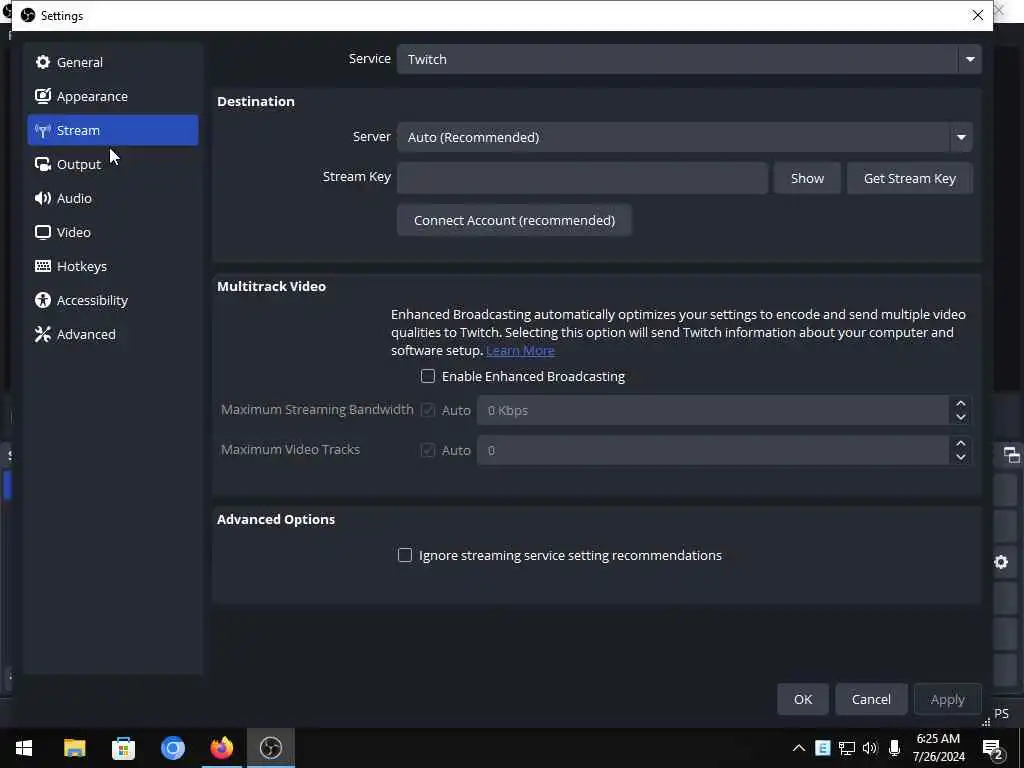The width and height of the screenshot is (1024, 768).
Task: Click the Accessibility person icon
Action: tap(42, 300)
